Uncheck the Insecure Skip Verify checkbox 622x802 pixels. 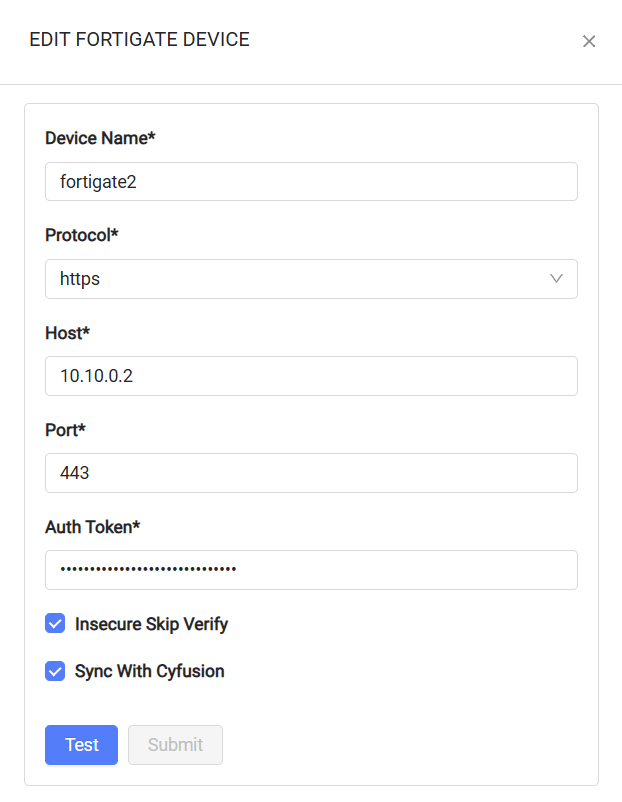(x=55, y=623)
